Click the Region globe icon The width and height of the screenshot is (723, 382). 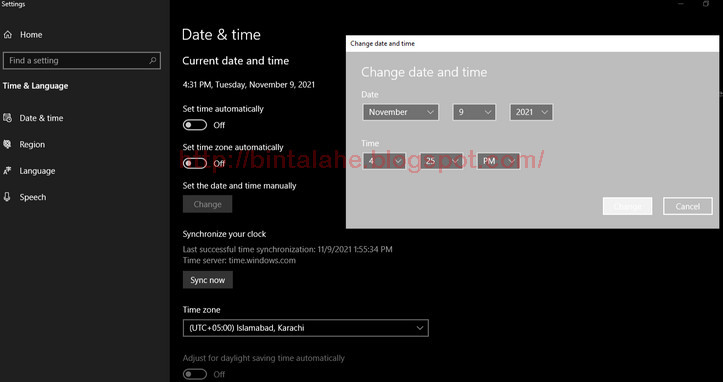click(7, 144)
